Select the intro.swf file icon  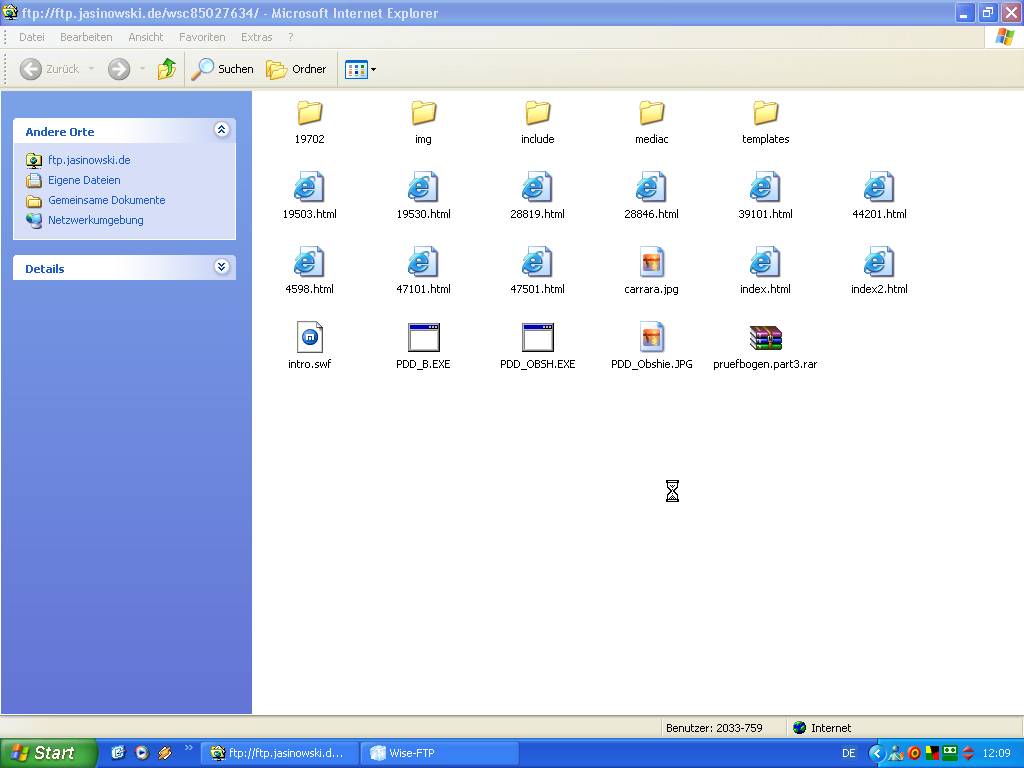[x=309, y=338]
